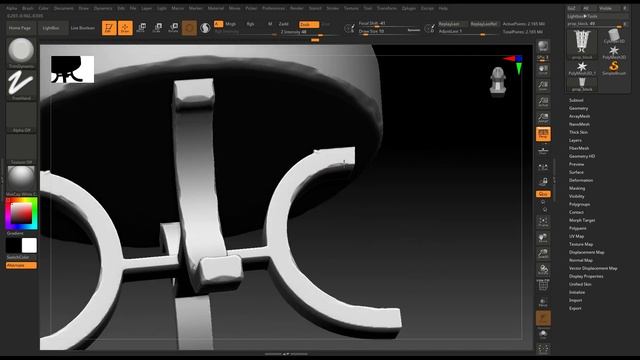The height and width of the screenshot is (360, 640).
Task: Pick a hue in the color picker
Action: coord(21,213)
